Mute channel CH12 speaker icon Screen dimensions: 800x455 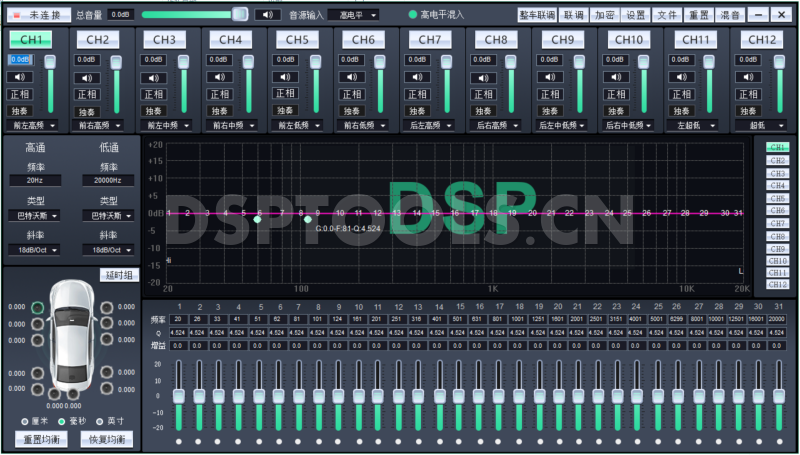click(748, 77)
